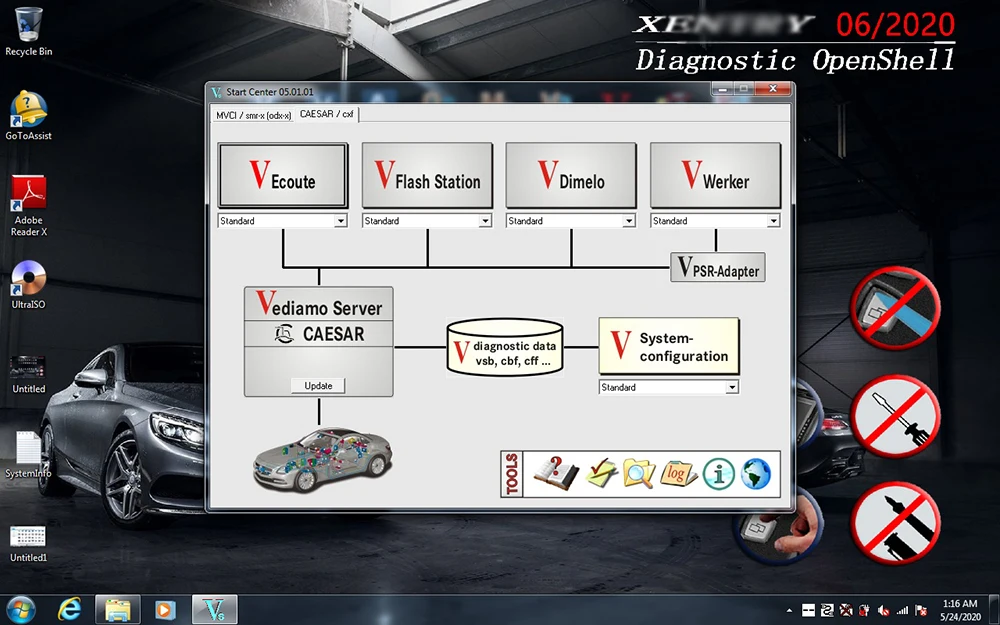Click the checklist notepad tool icon
The image size is (1000, 625).
pyautogui.click(x=600, y=473)
